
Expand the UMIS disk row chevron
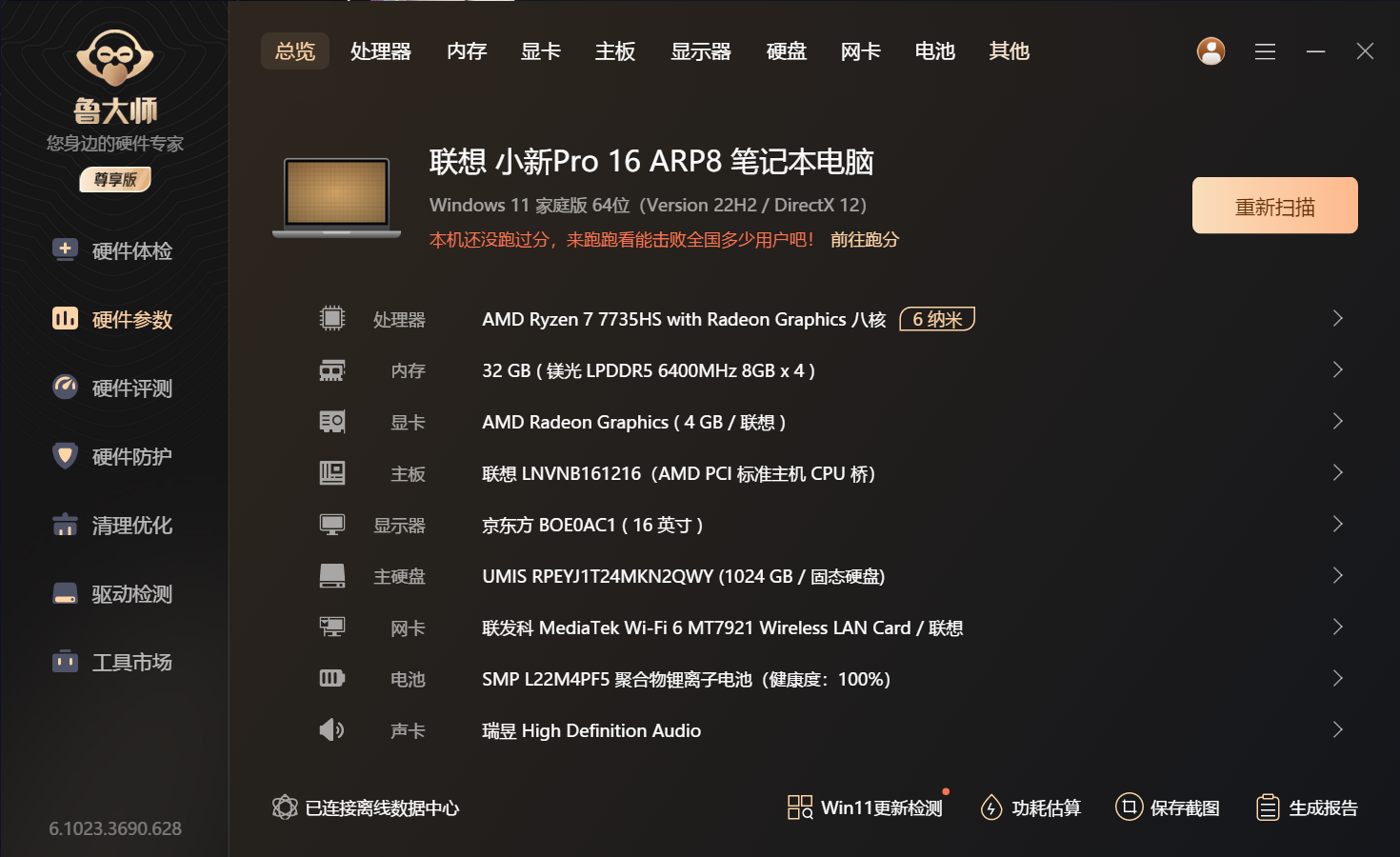point(1337,575)
